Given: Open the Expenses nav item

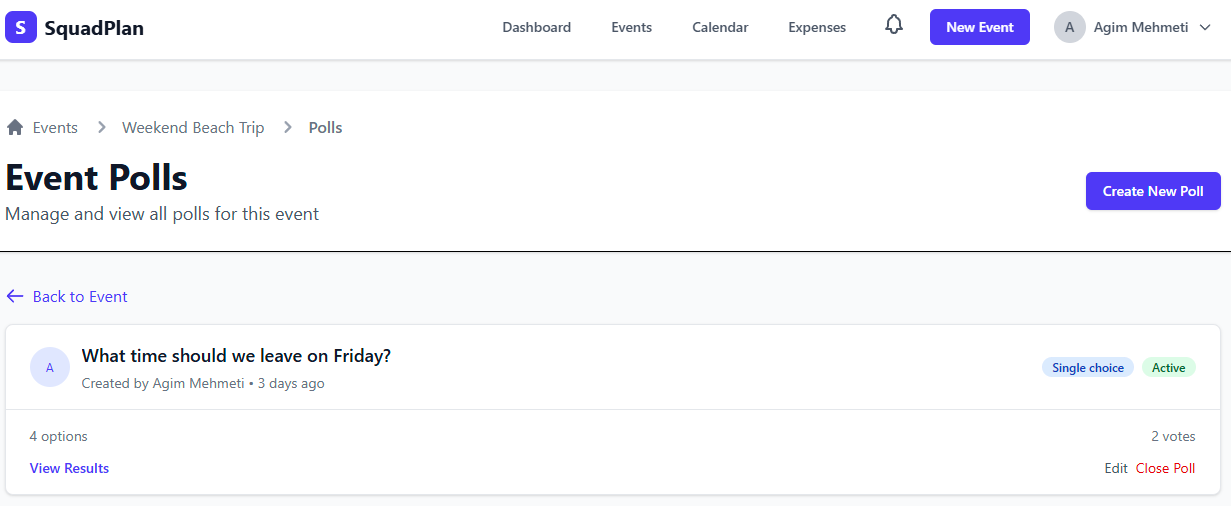Looking at the screenshot, I should pos(817,27).
